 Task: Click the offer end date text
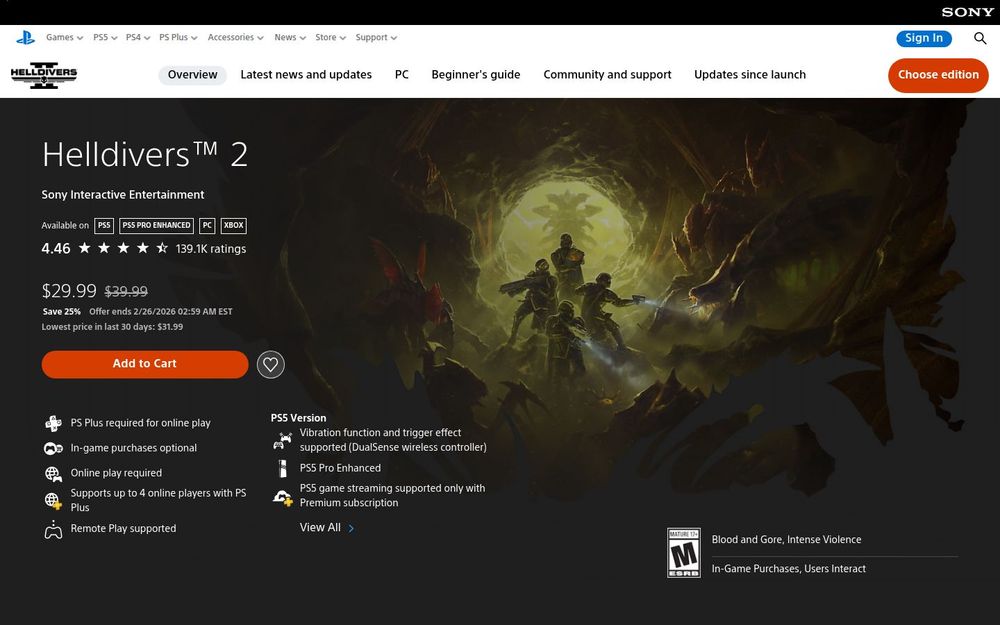(x=161, y=312)
